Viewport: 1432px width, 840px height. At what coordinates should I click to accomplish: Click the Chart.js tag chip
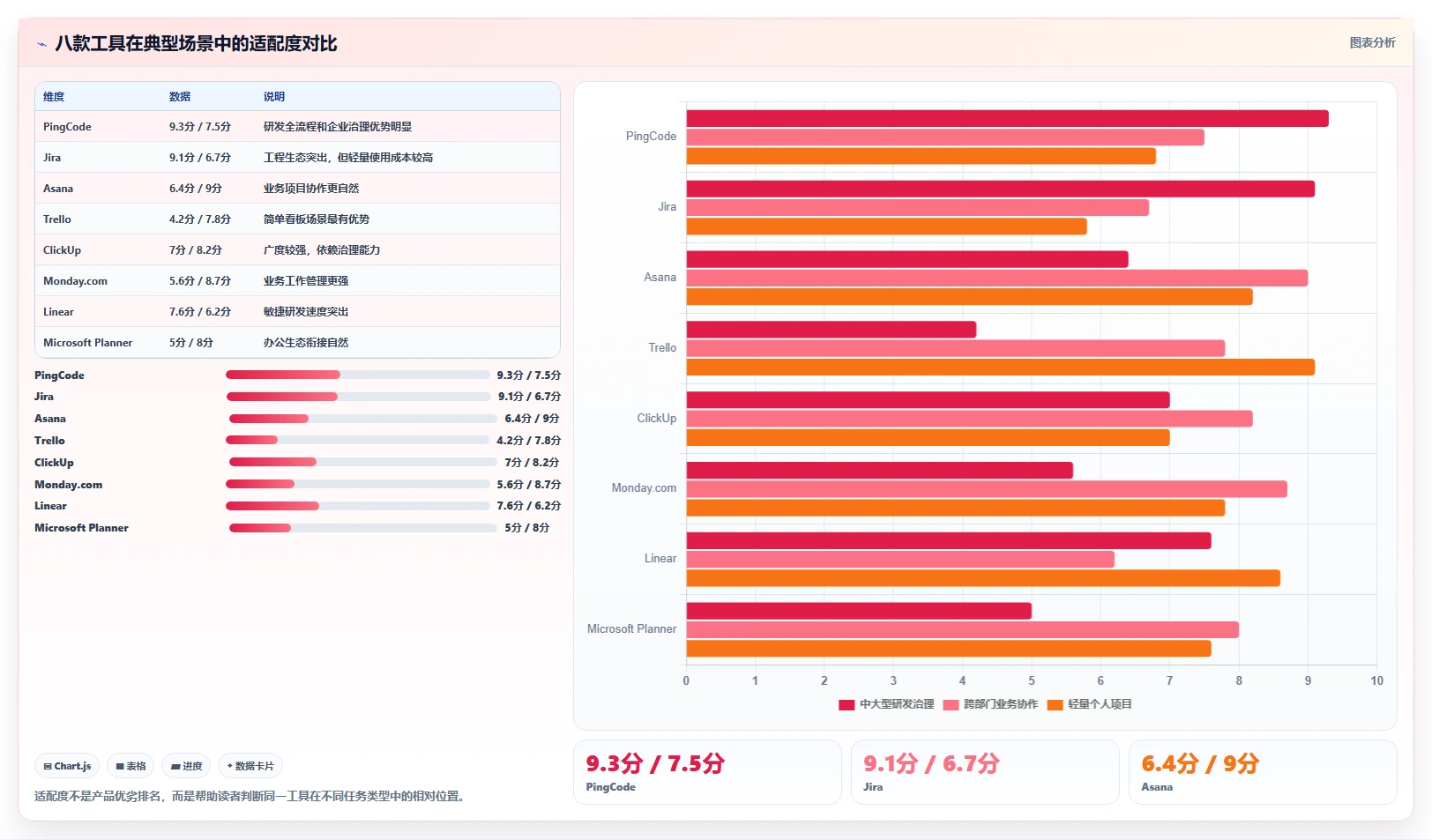[67, 766]
